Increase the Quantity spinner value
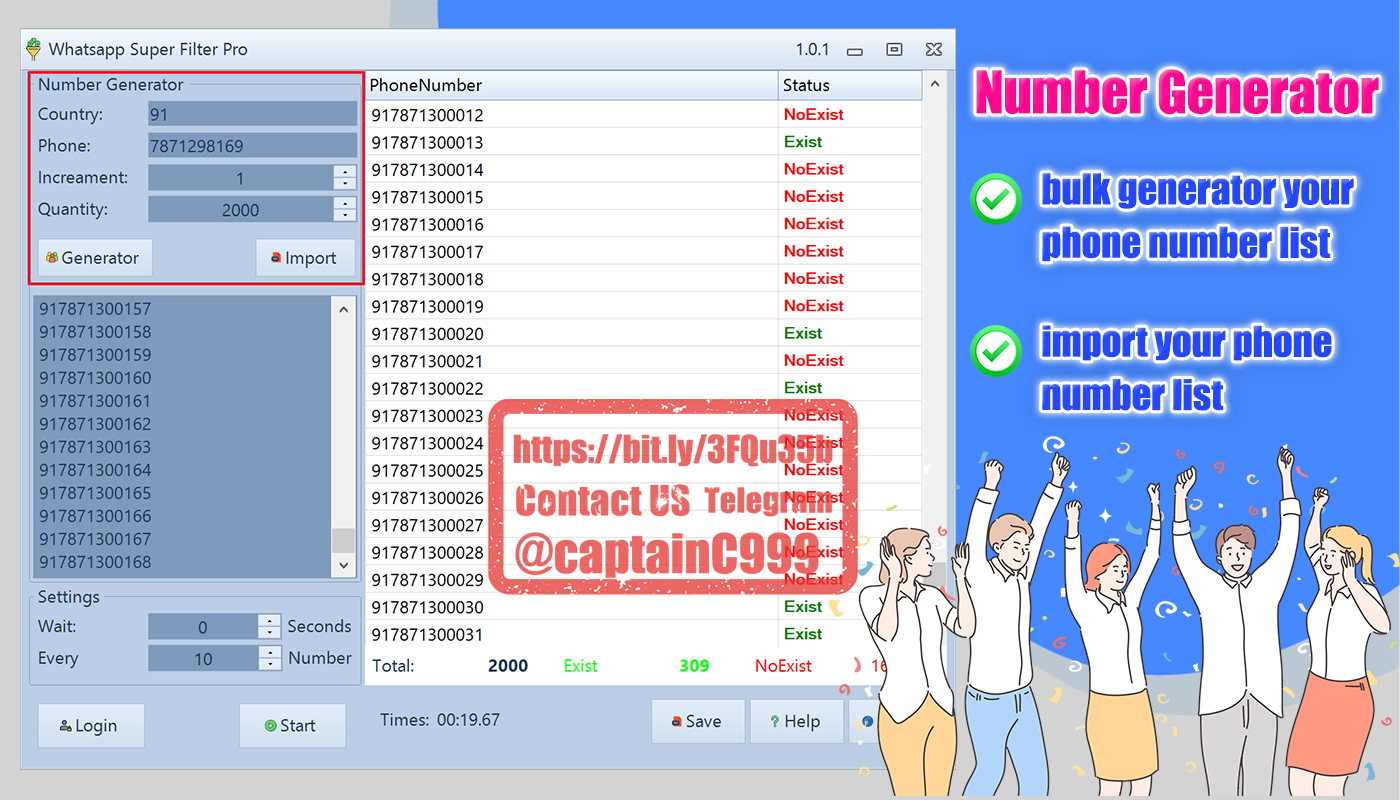This screenshot has width=1400, height=800. coord(345,204)
